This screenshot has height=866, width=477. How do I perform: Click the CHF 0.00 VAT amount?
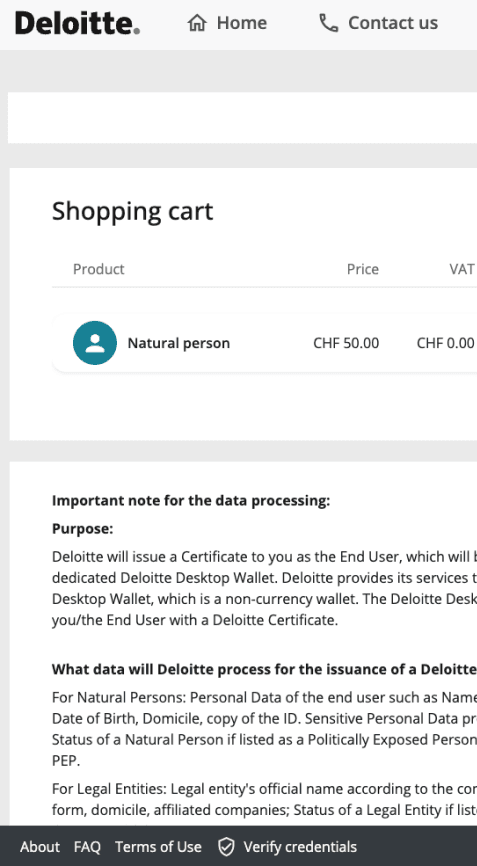click(446, 343)
